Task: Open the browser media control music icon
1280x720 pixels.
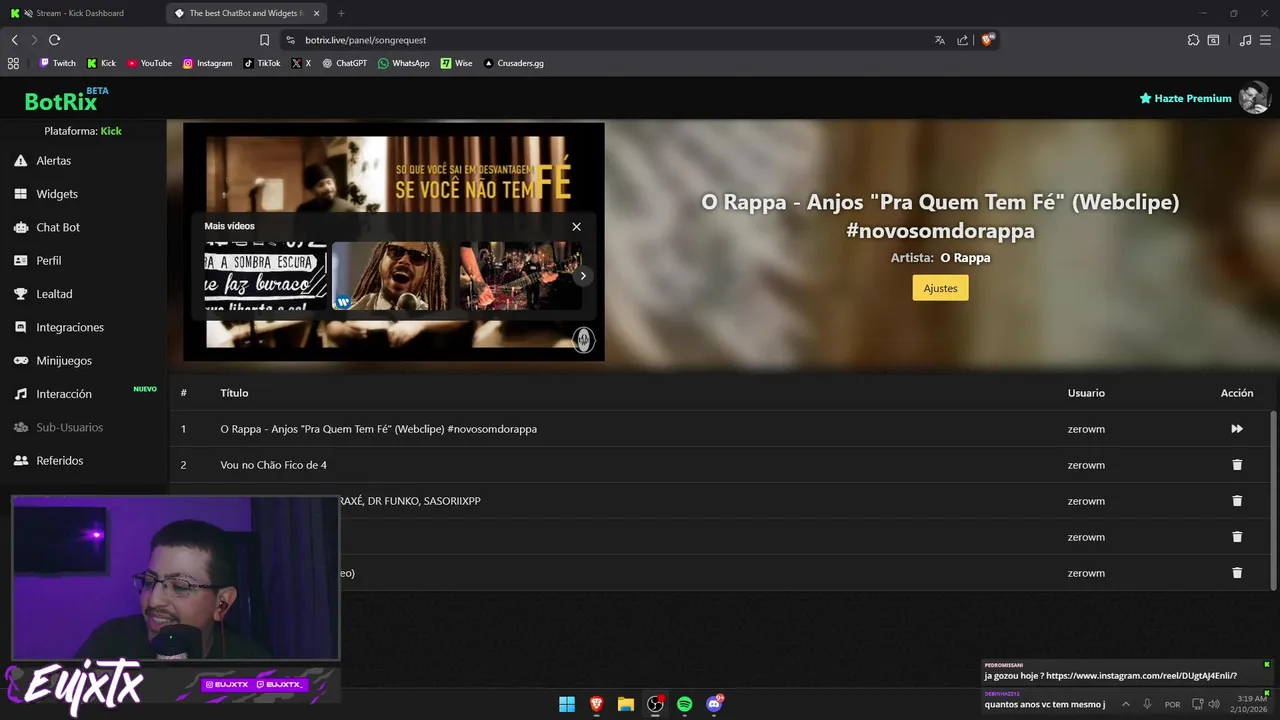Action: [1245, 40]
